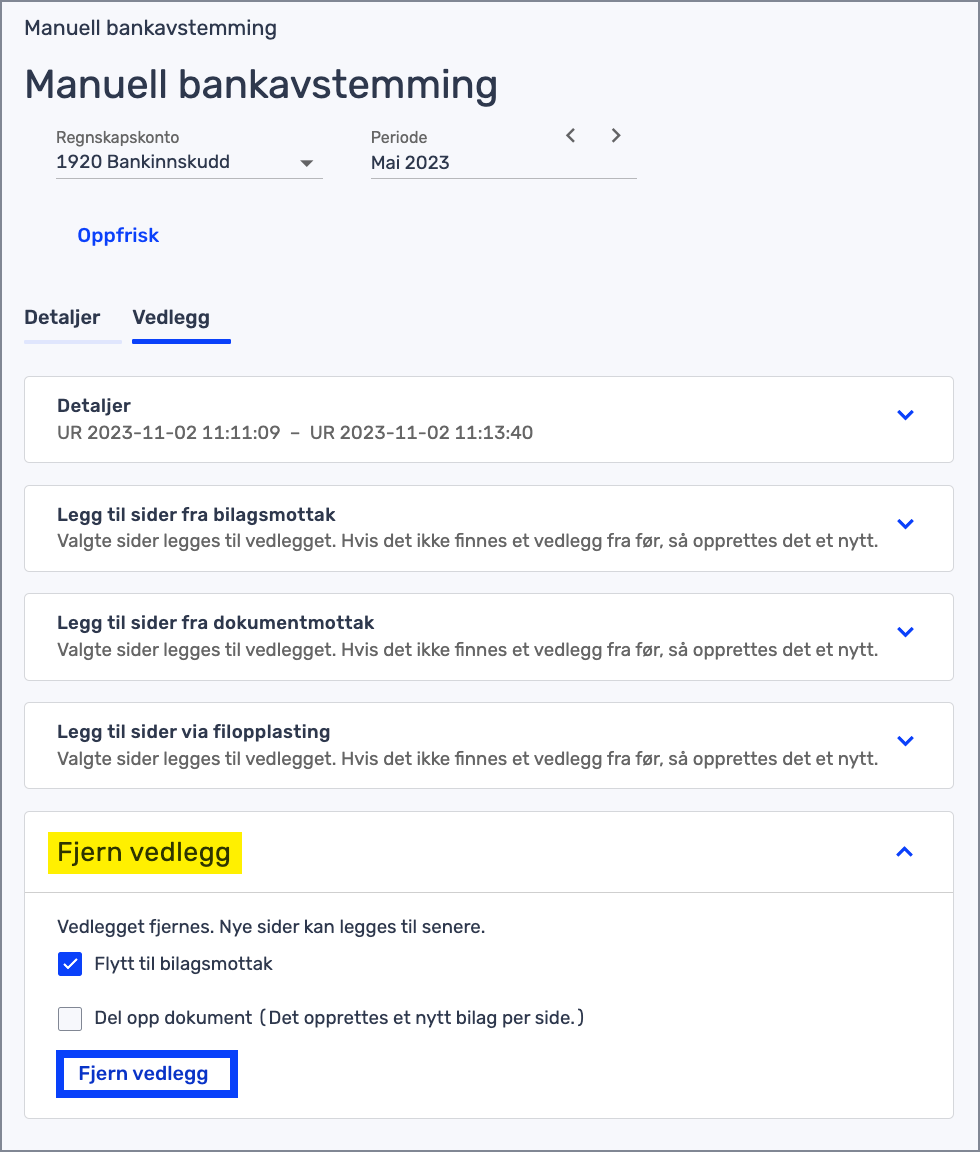Go to the previous period
980x1152 pixels.
[x=571, y=135]
